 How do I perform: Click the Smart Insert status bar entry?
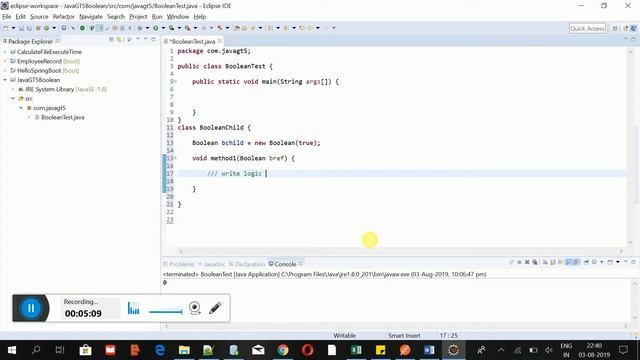[404, 336]
